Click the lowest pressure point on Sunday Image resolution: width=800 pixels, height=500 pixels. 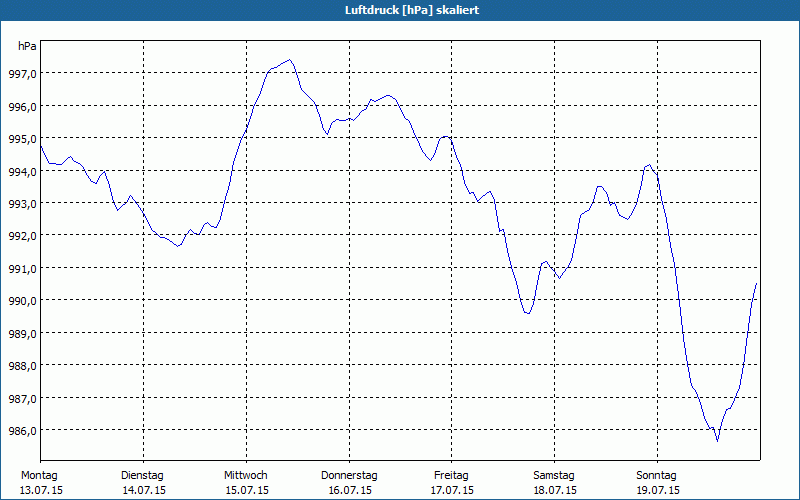point(717,441)
